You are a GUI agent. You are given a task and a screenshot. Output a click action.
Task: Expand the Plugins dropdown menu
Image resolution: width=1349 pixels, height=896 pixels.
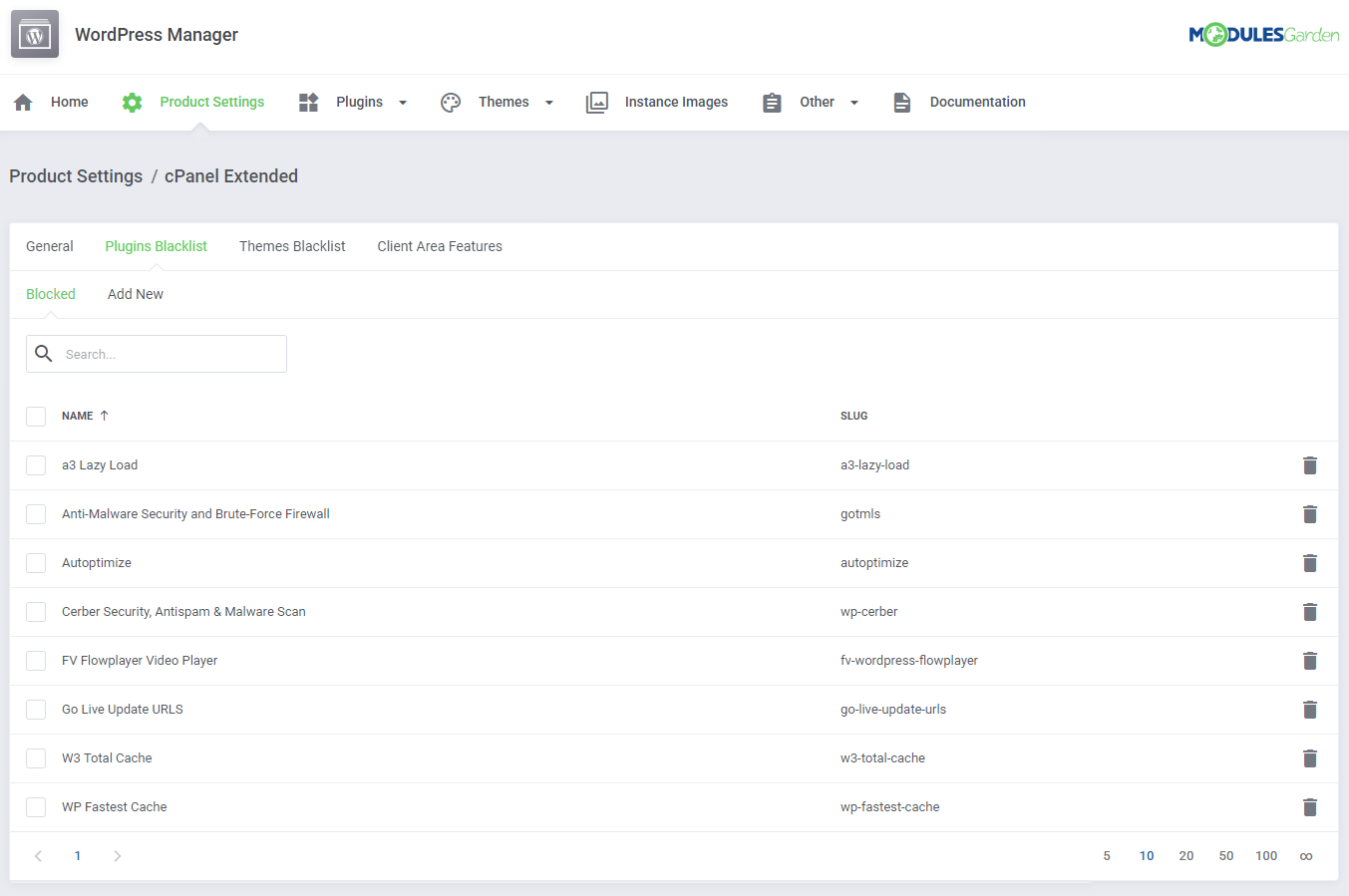[x=402, y=102]
